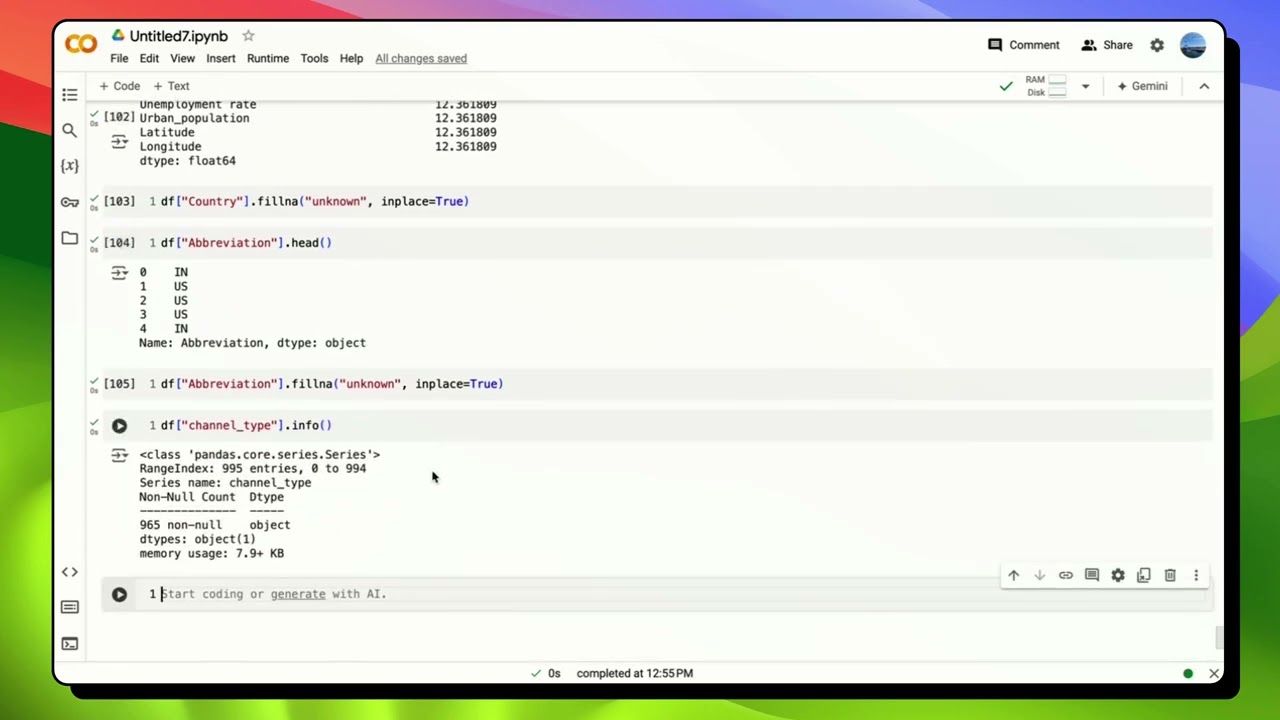
Task: Open more cell actions menu
Action: point(1196,575)
